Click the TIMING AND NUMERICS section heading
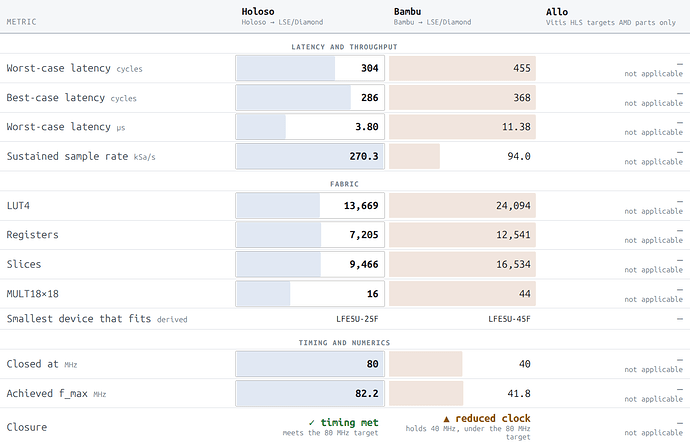Image resolution: width=690 pixels, height=444 pixels. pyautogui.click(x=344, y=343)
